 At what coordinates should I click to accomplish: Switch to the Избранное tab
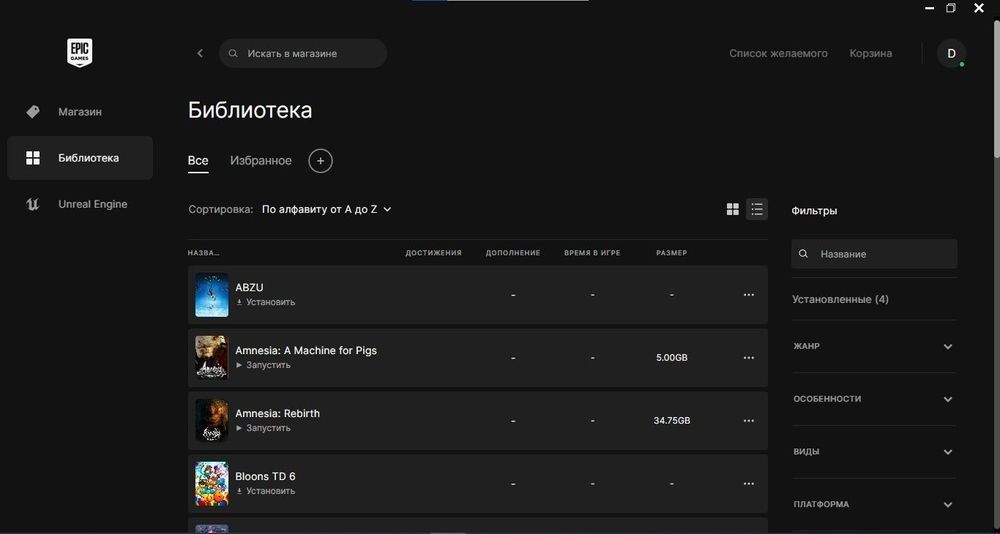coord(261,160)
